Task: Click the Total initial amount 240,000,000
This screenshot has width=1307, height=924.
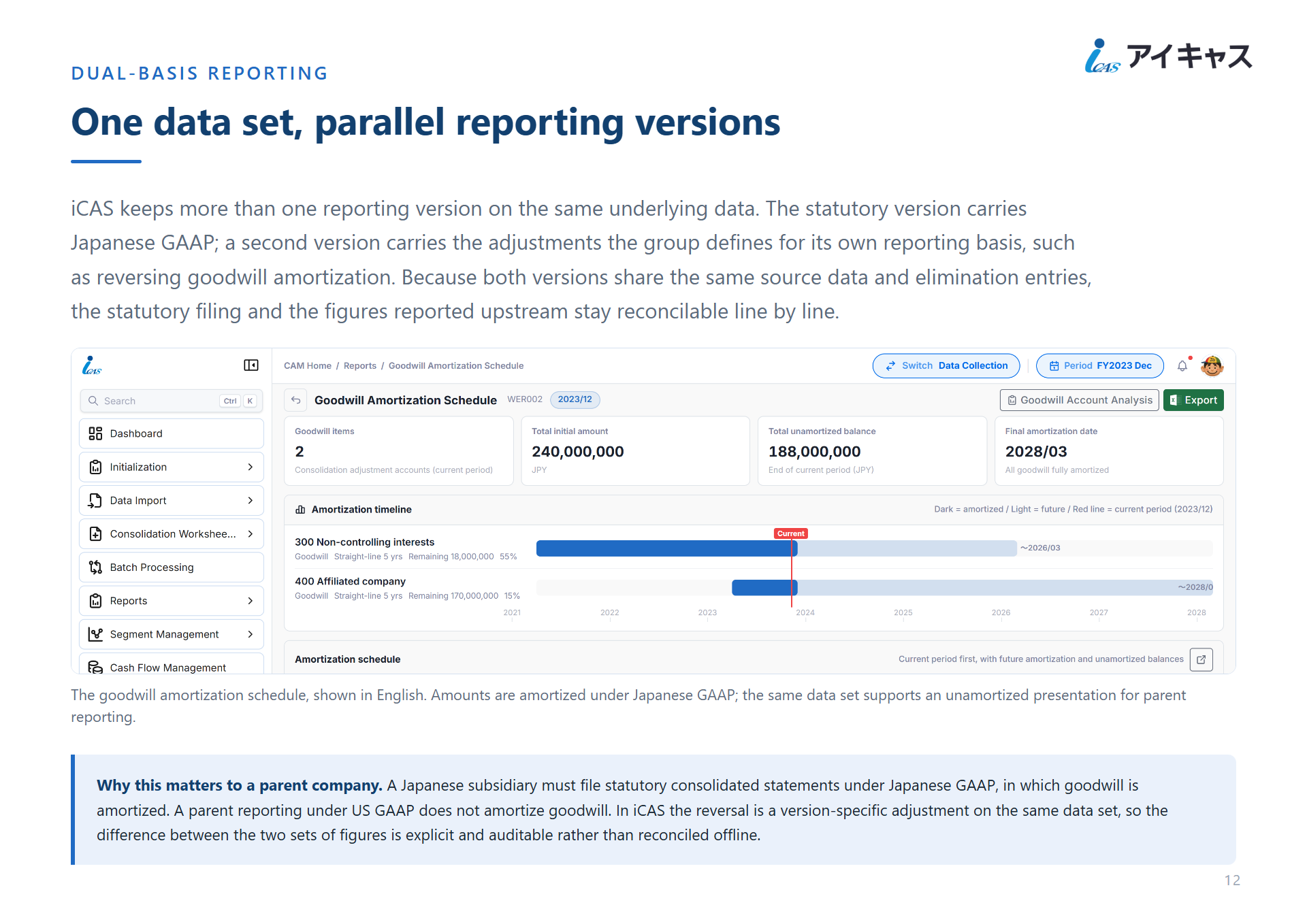Action: click(x=578, y=452)
